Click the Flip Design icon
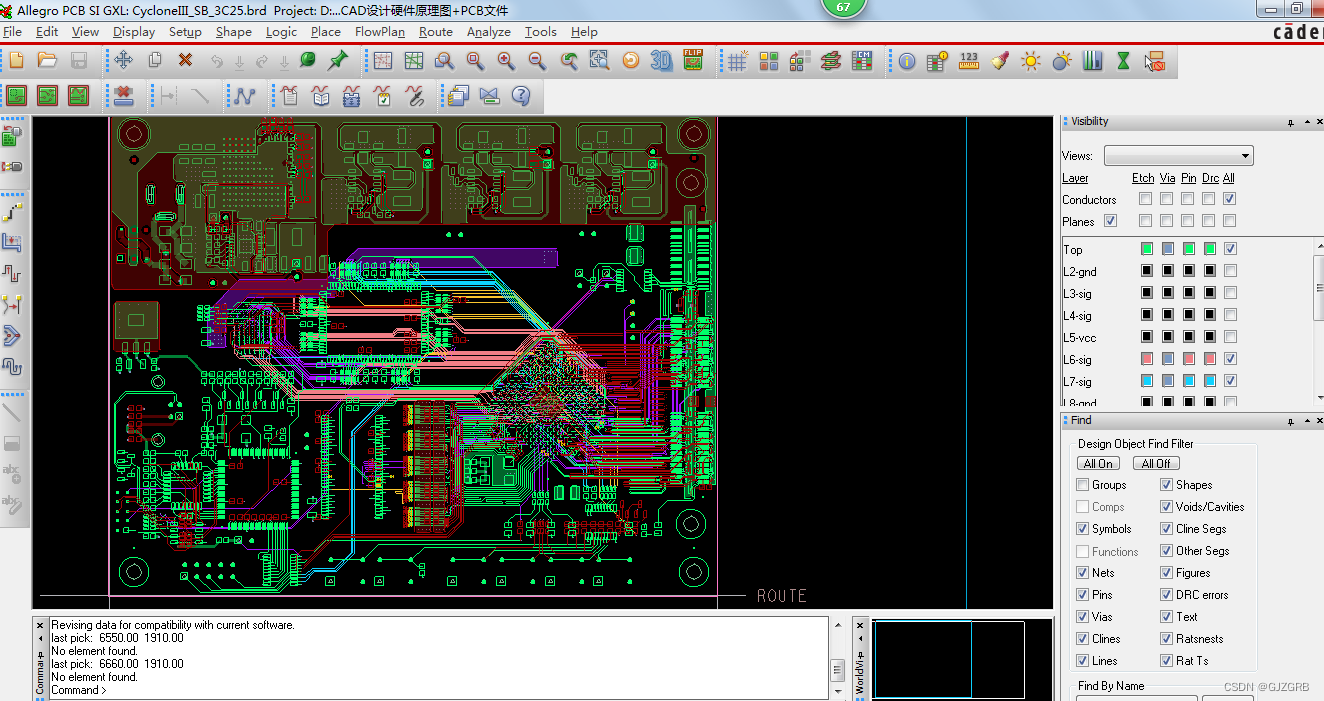1324x701 pixels. point(693,60)
